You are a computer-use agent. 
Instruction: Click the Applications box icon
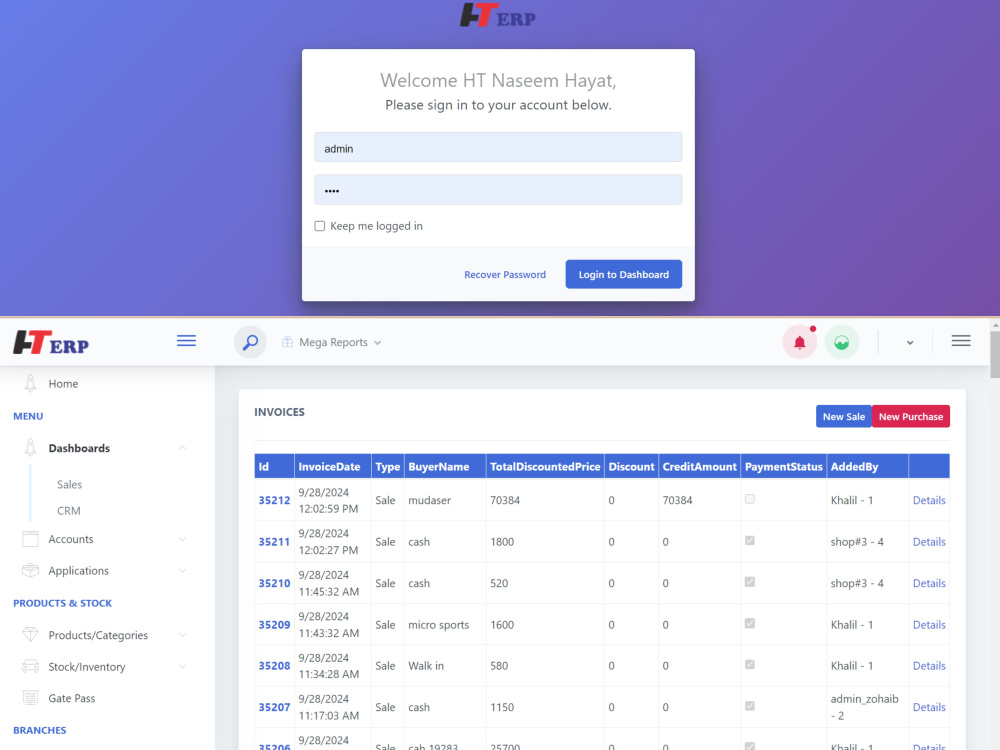coord(30,570)
